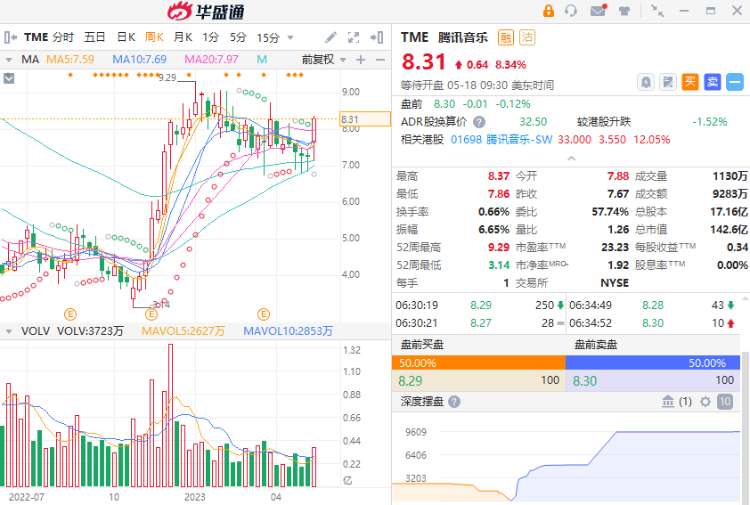Click the third earnings E marker on chart
The height and width of the screenshot is (505, 750).
[264, 314]
